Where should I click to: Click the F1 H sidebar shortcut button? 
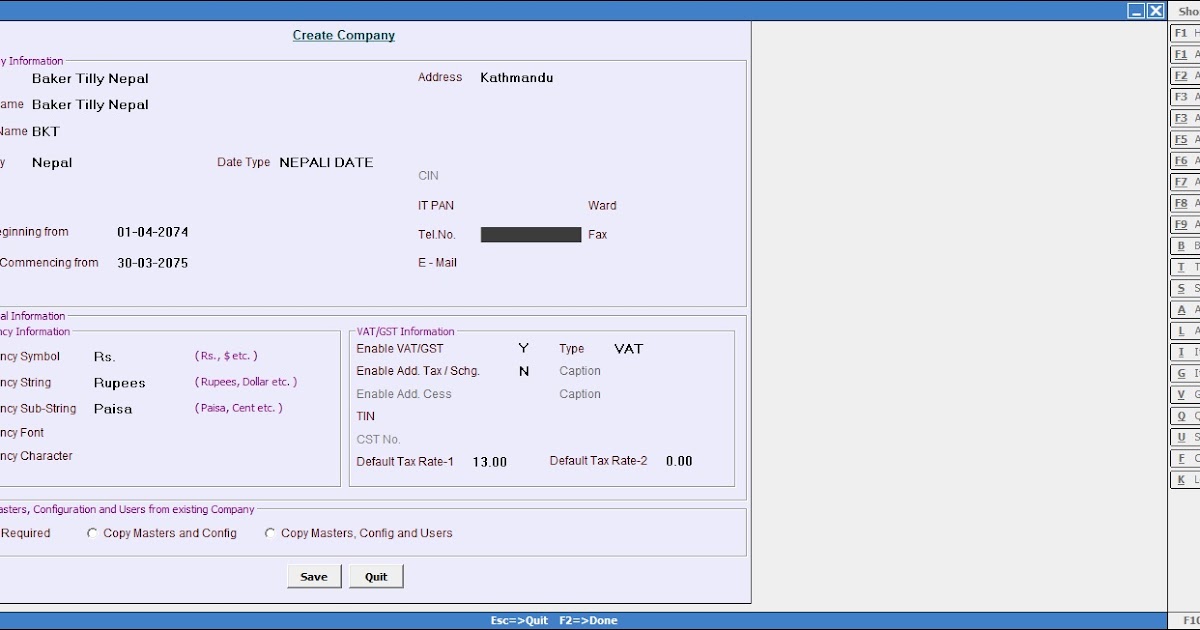(x=1185, y=33)
